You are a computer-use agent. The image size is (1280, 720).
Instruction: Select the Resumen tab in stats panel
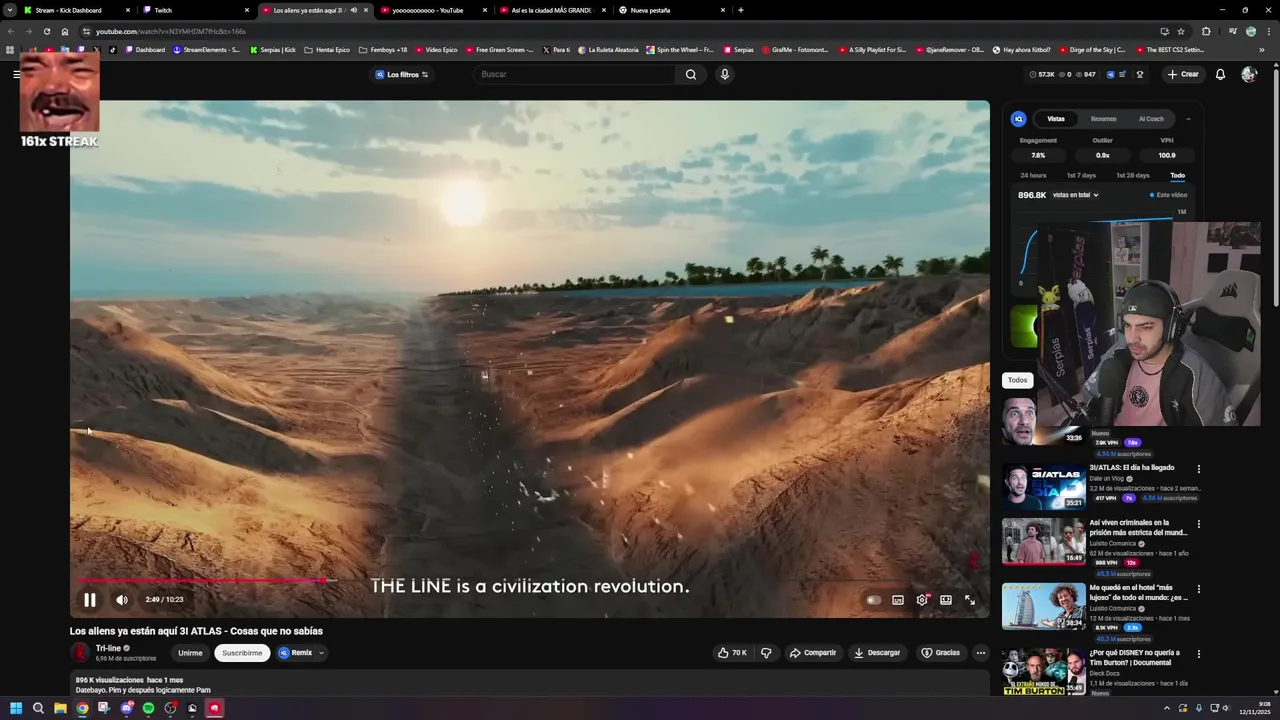coord(1104,119)
